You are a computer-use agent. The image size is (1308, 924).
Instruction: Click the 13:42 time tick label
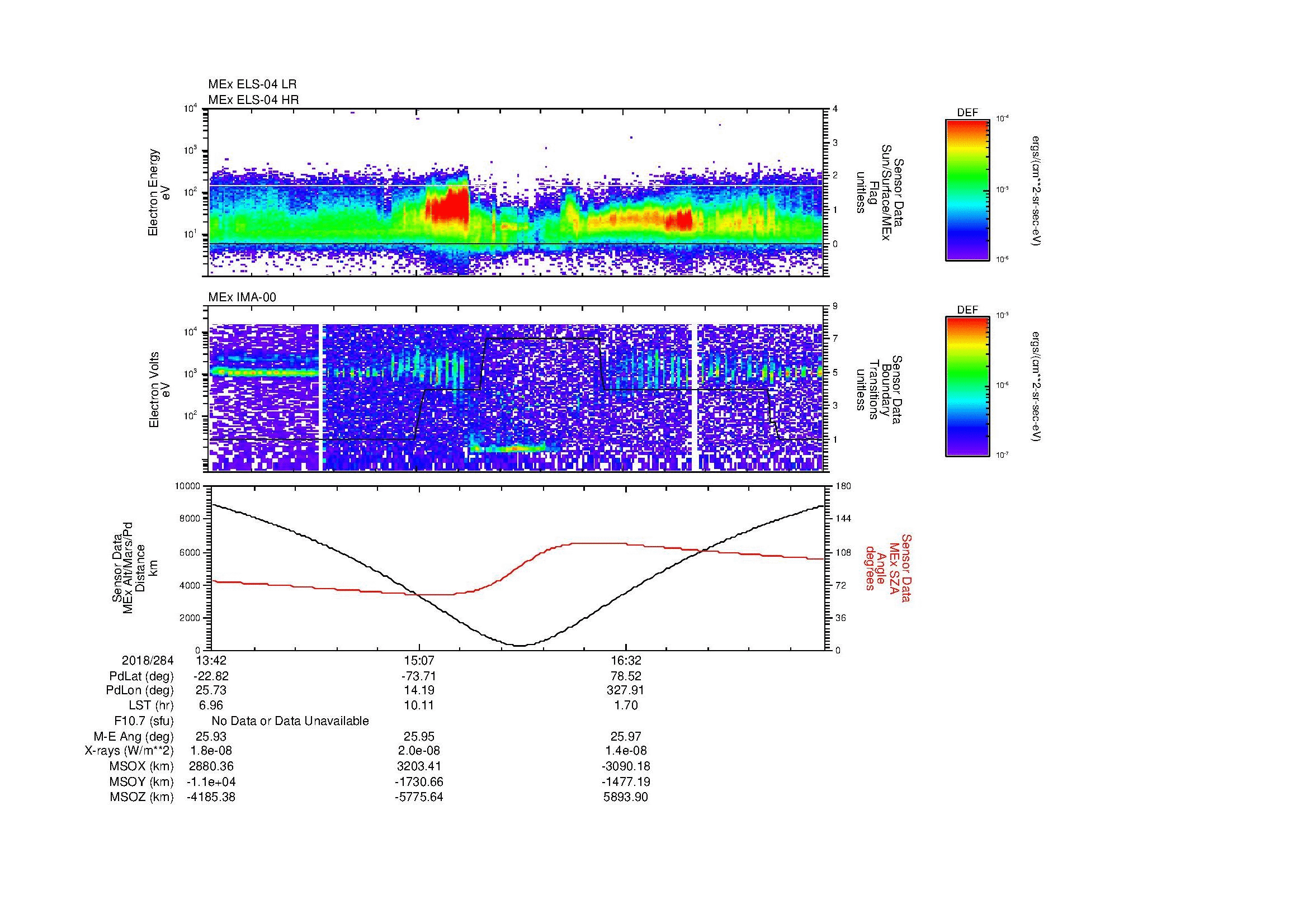(211, 661)
